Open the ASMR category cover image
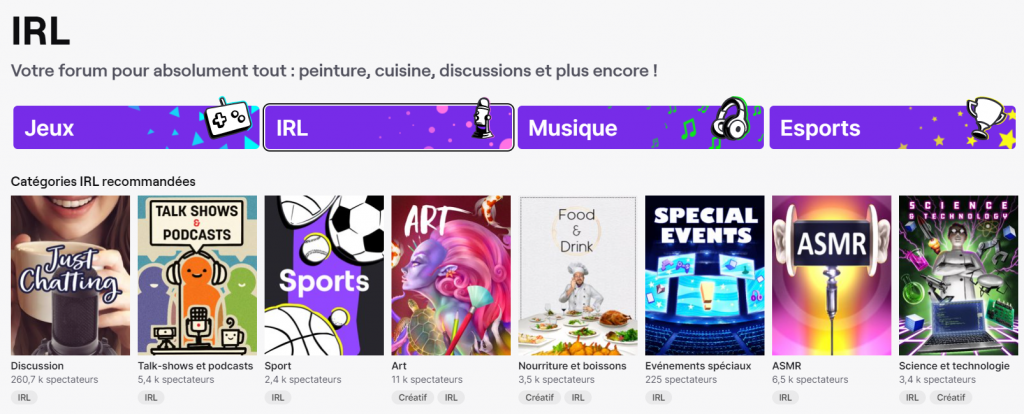 [x=831, y=275]
